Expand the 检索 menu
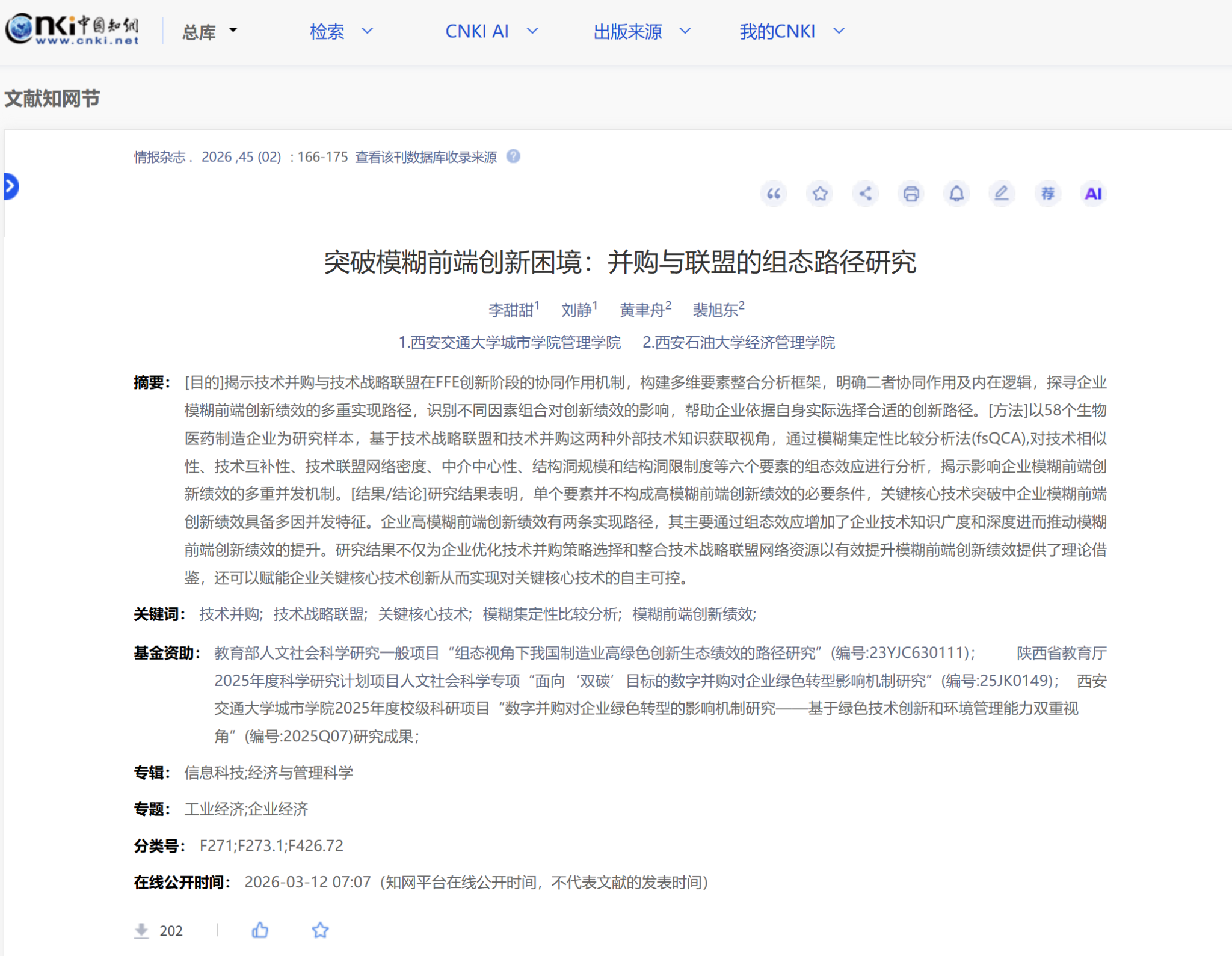 341,31
